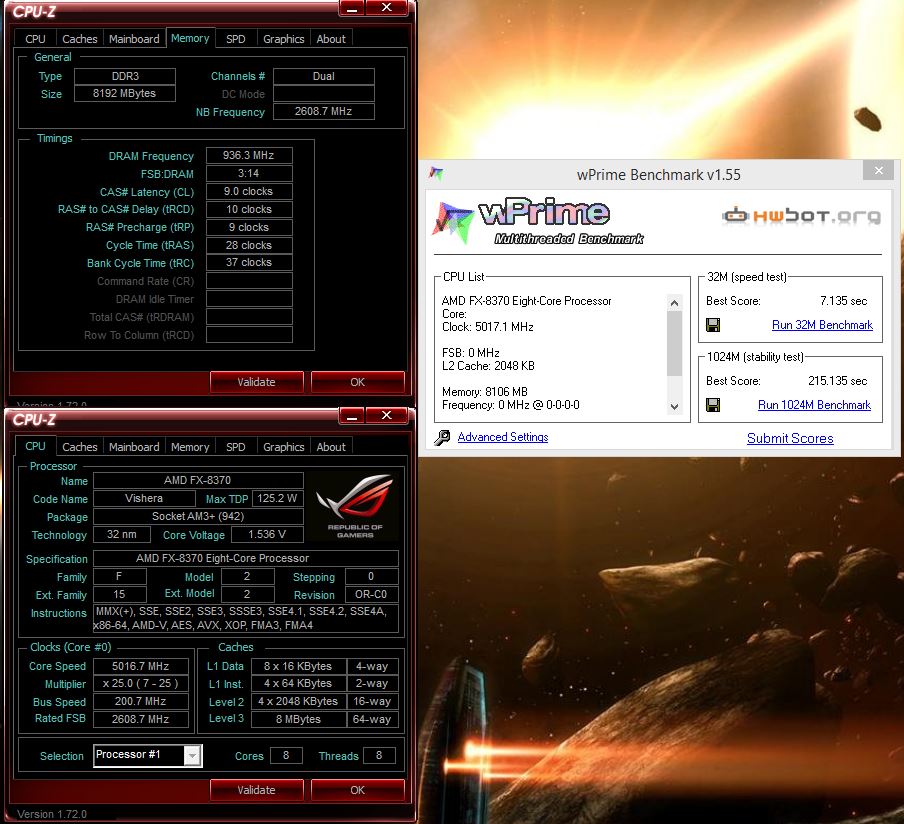Click OK in upper CPU-Z Memory window
This screenshot has height=824, width=904.
coord(357,382)
